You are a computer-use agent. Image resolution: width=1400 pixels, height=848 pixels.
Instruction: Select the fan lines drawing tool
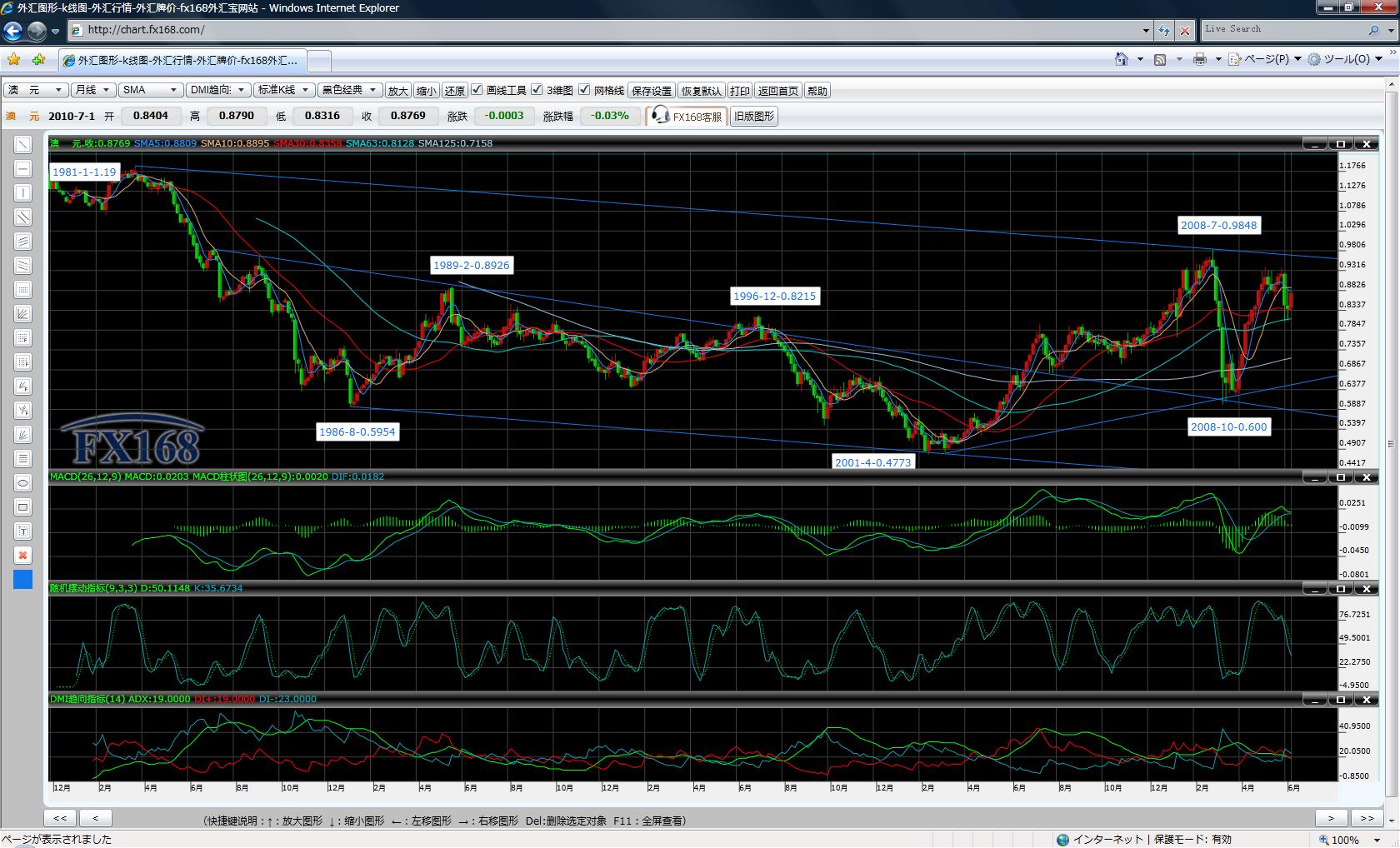pyautogui.click(x=23, y=314)
